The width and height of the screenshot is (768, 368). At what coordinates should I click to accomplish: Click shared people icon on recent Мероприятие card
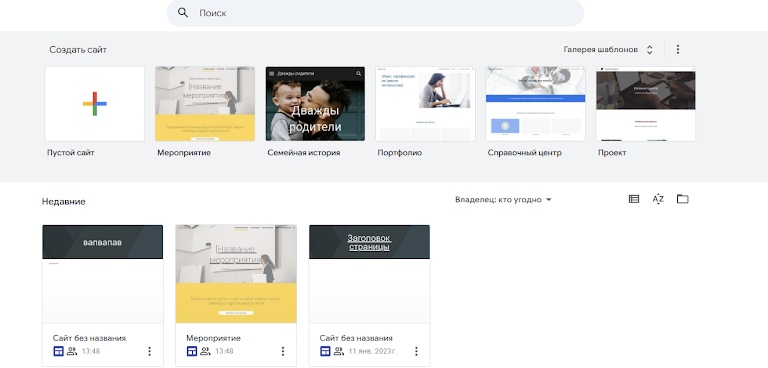[205, 351]
